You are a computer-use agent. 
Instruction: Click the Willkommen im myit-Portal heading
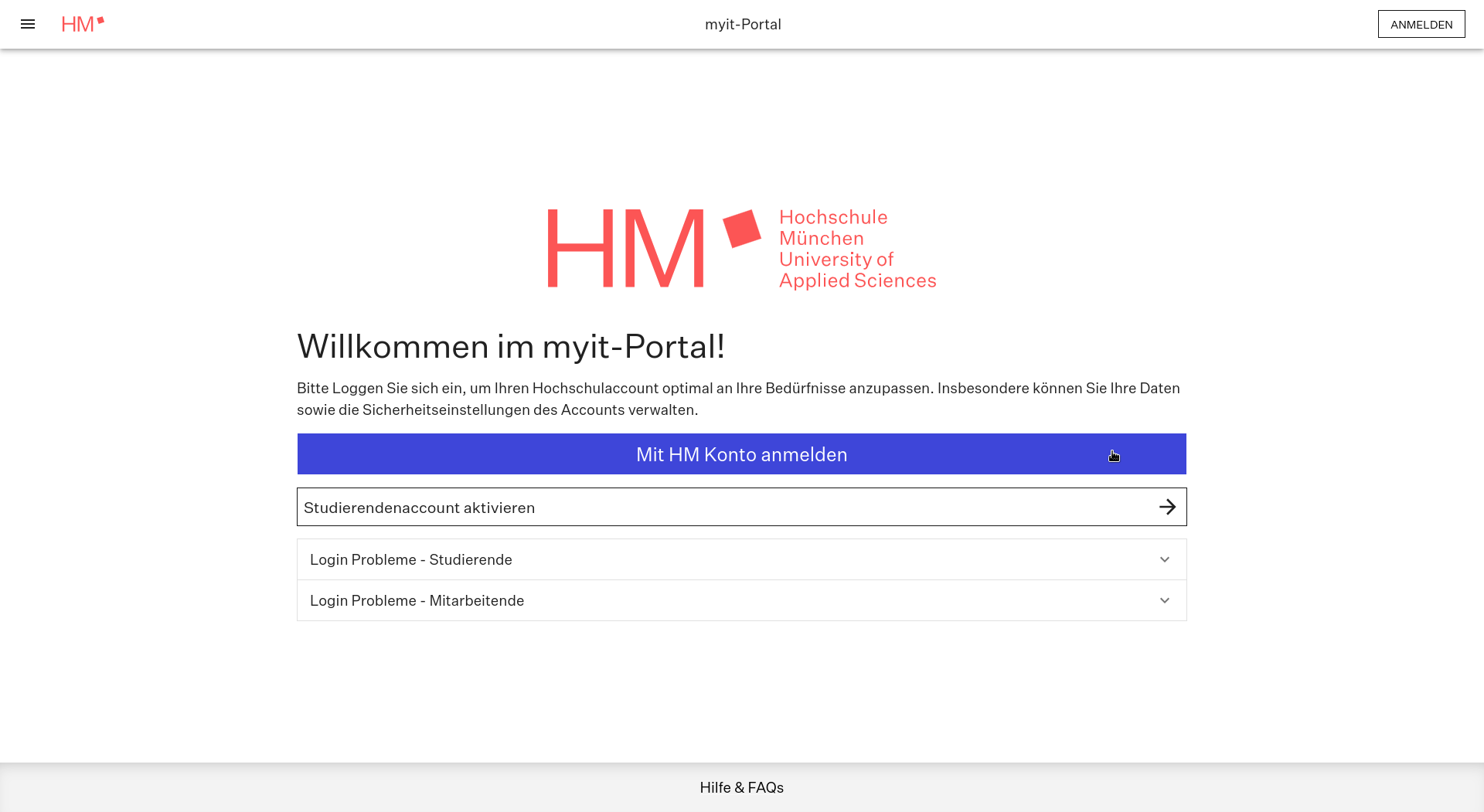coord(511,346)
